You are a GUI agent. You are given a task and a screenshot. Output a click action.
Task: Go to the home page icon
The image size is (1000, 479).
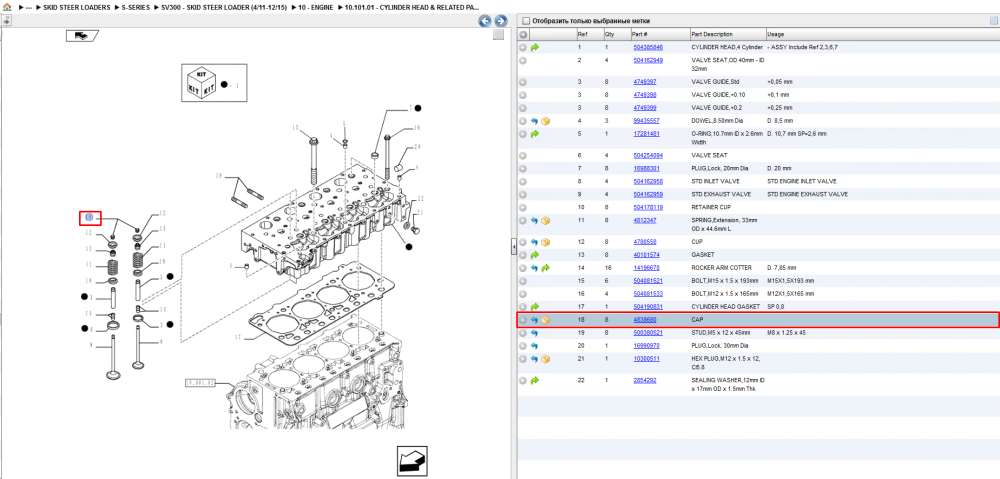pos(7,7)
